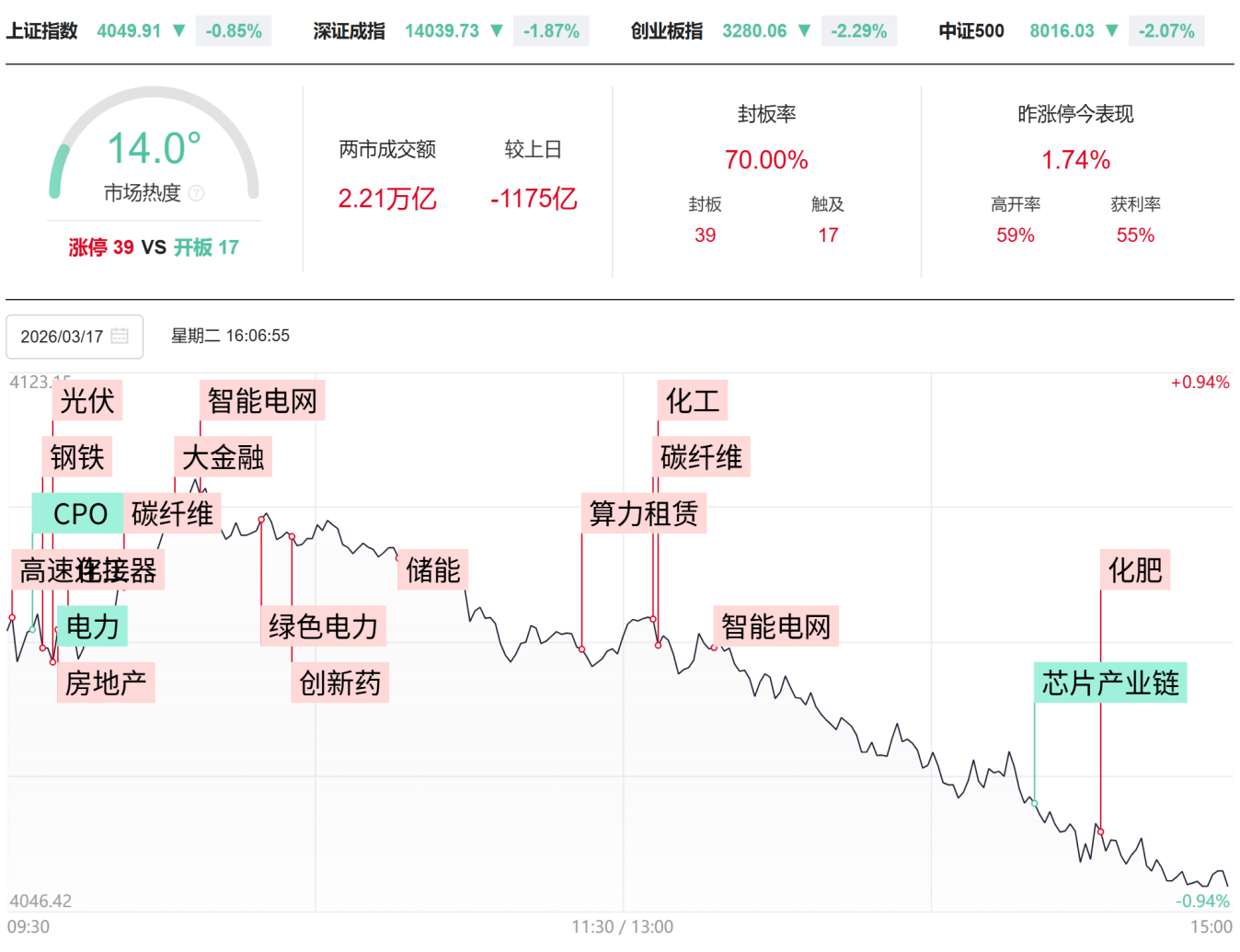Image resolution: width=1240 pixels, height=952 pixels.
Task: Click the 封板率 70.00% value
Action: tap(766, 160)
